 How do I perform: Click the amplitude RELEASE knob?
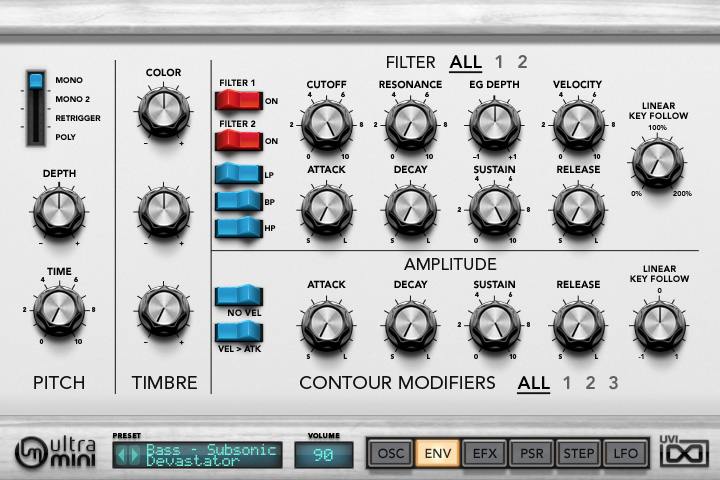point(579,324)
